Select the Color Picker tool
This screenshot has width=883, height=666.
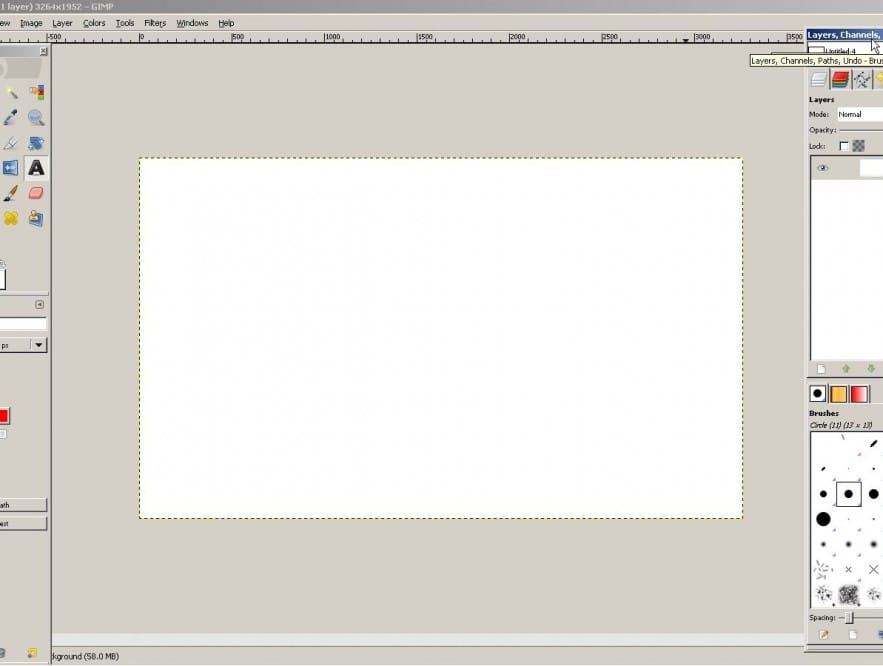[x=10, y=117]
